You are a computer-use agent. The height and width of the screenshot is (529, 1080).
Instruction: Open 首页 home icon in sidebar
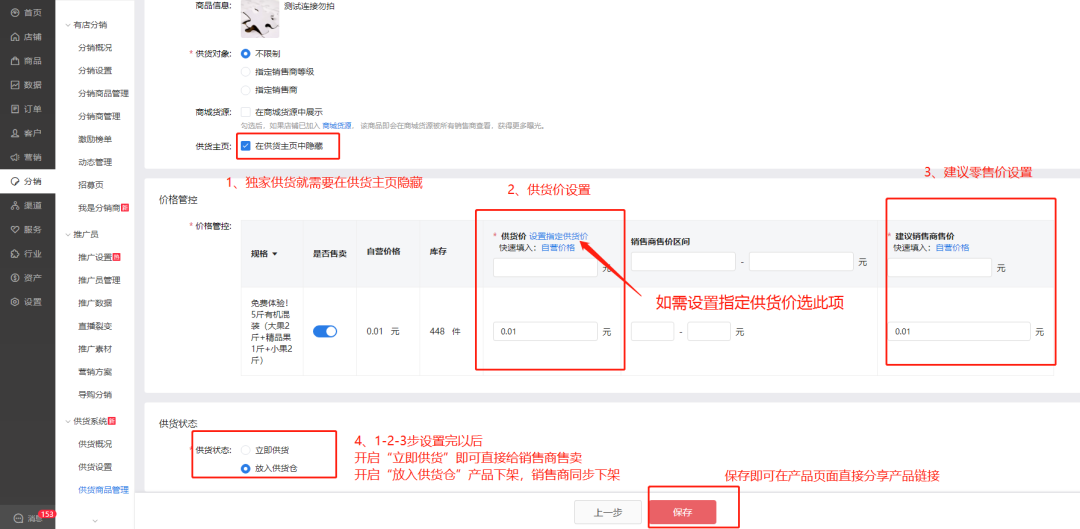26,13
